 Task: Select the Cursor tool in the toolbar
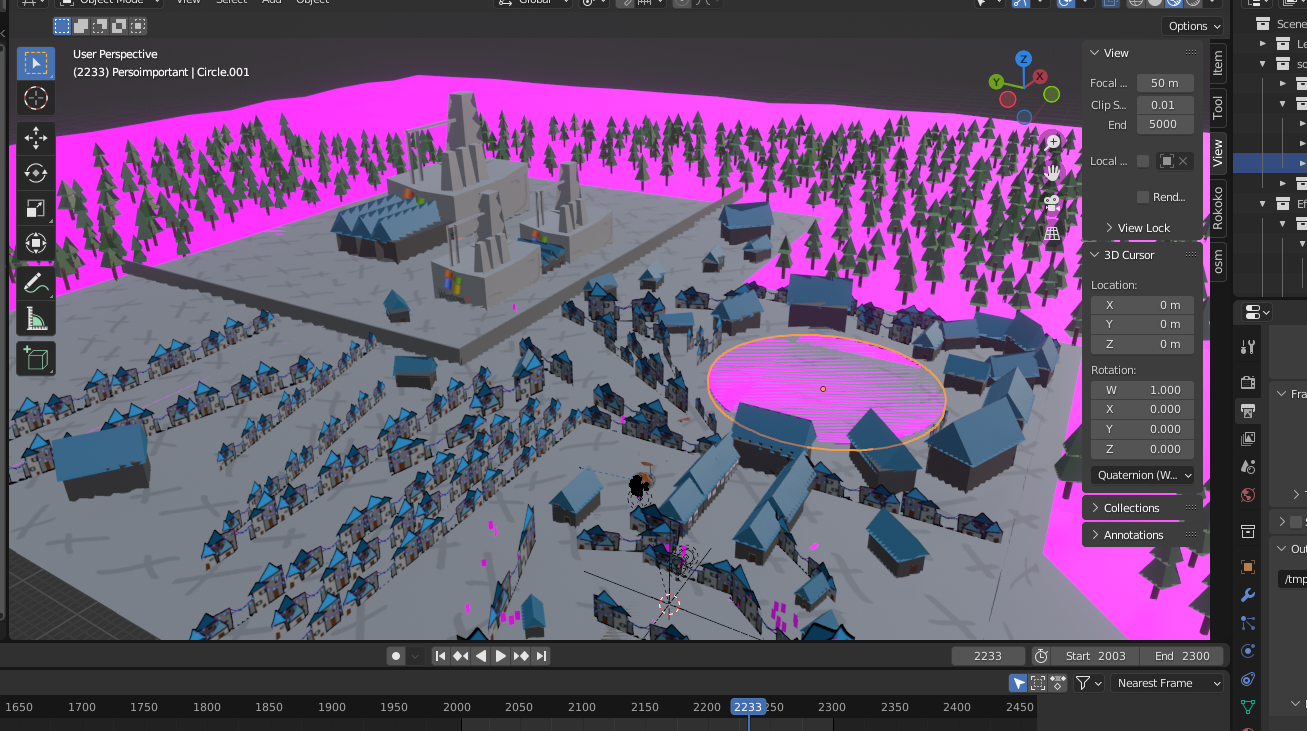(36, 98)
